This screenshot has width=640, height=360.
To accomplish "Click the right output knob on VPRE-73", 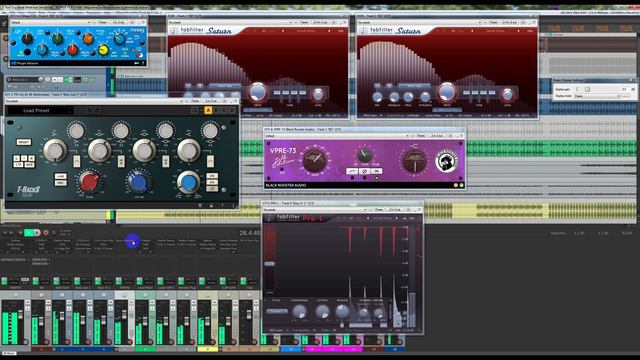I will click(x=415, y=160).
